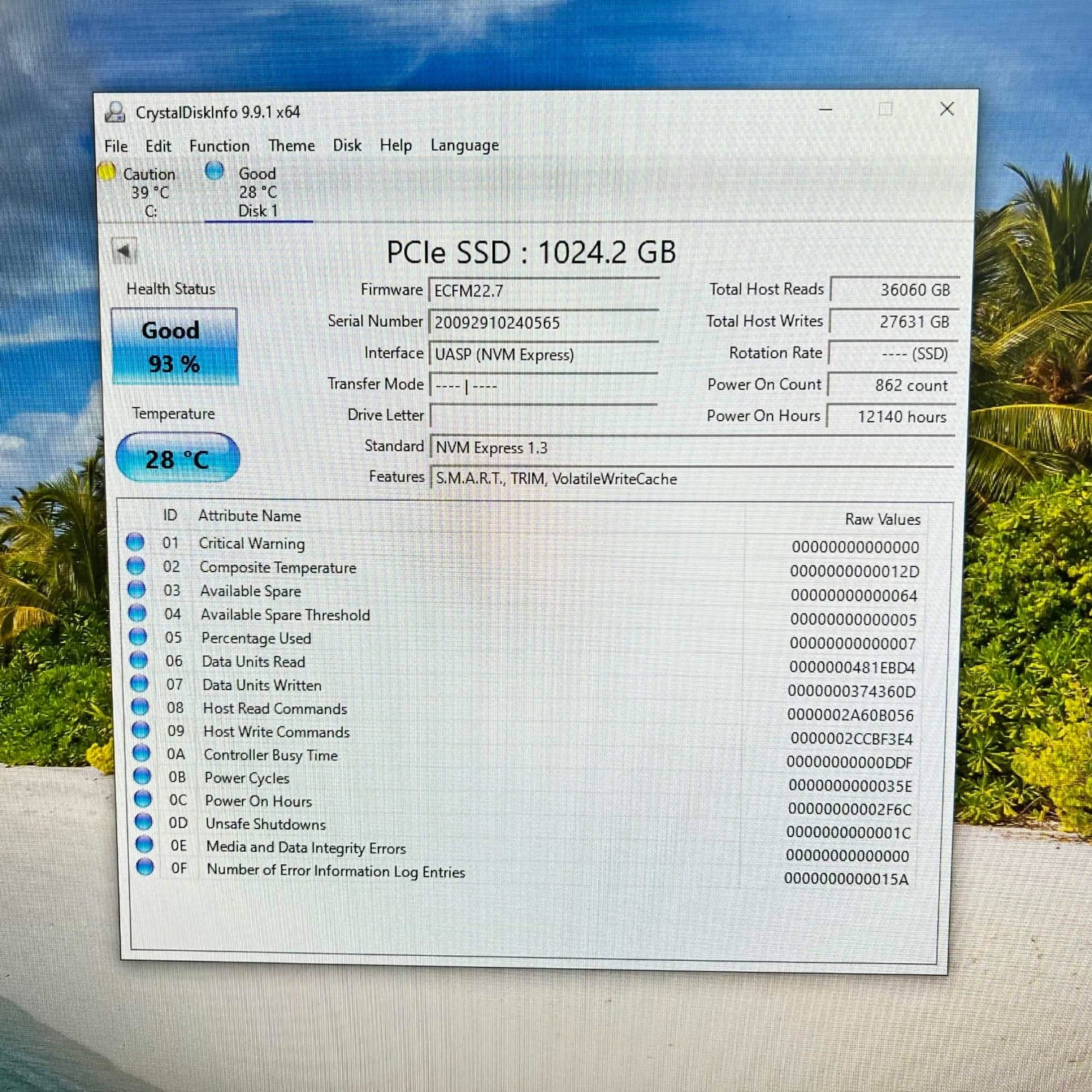
Task: Click the blue Good status indicator in disk tabs
Action: pyautogui.click(x=214, y=171)
